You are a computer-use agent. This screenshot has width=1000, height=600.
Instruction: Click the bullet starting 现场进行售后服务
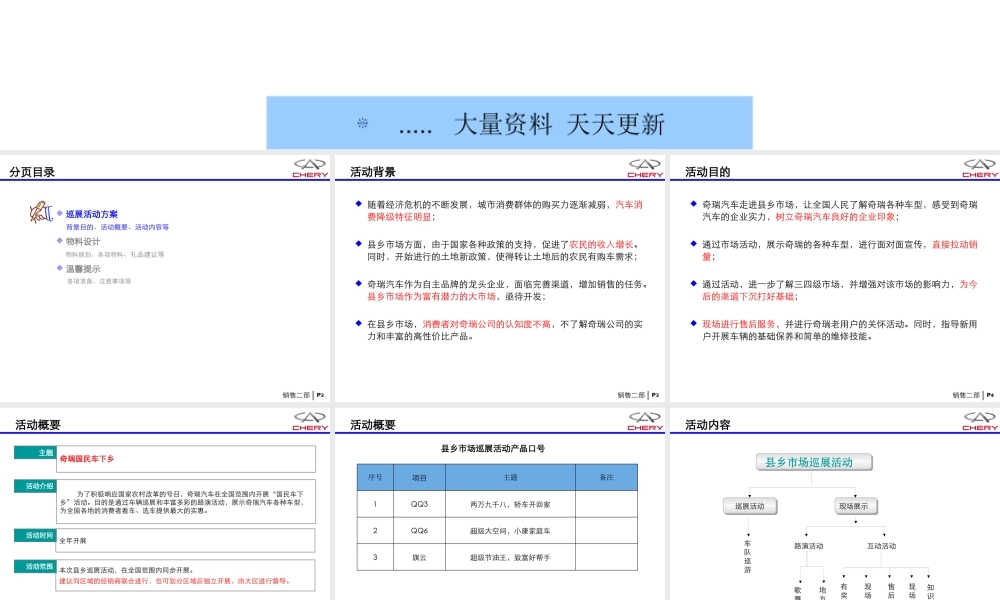click(840, 330)
